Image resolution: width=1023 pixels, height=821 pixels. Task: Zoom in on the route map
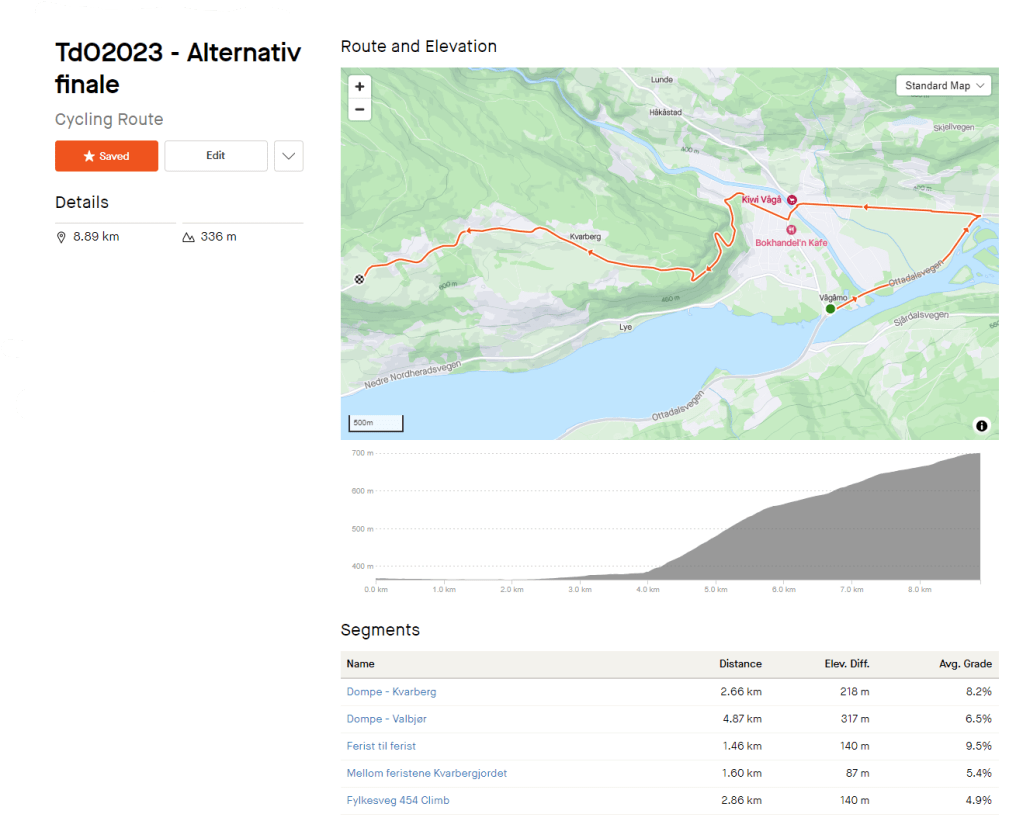360,87
